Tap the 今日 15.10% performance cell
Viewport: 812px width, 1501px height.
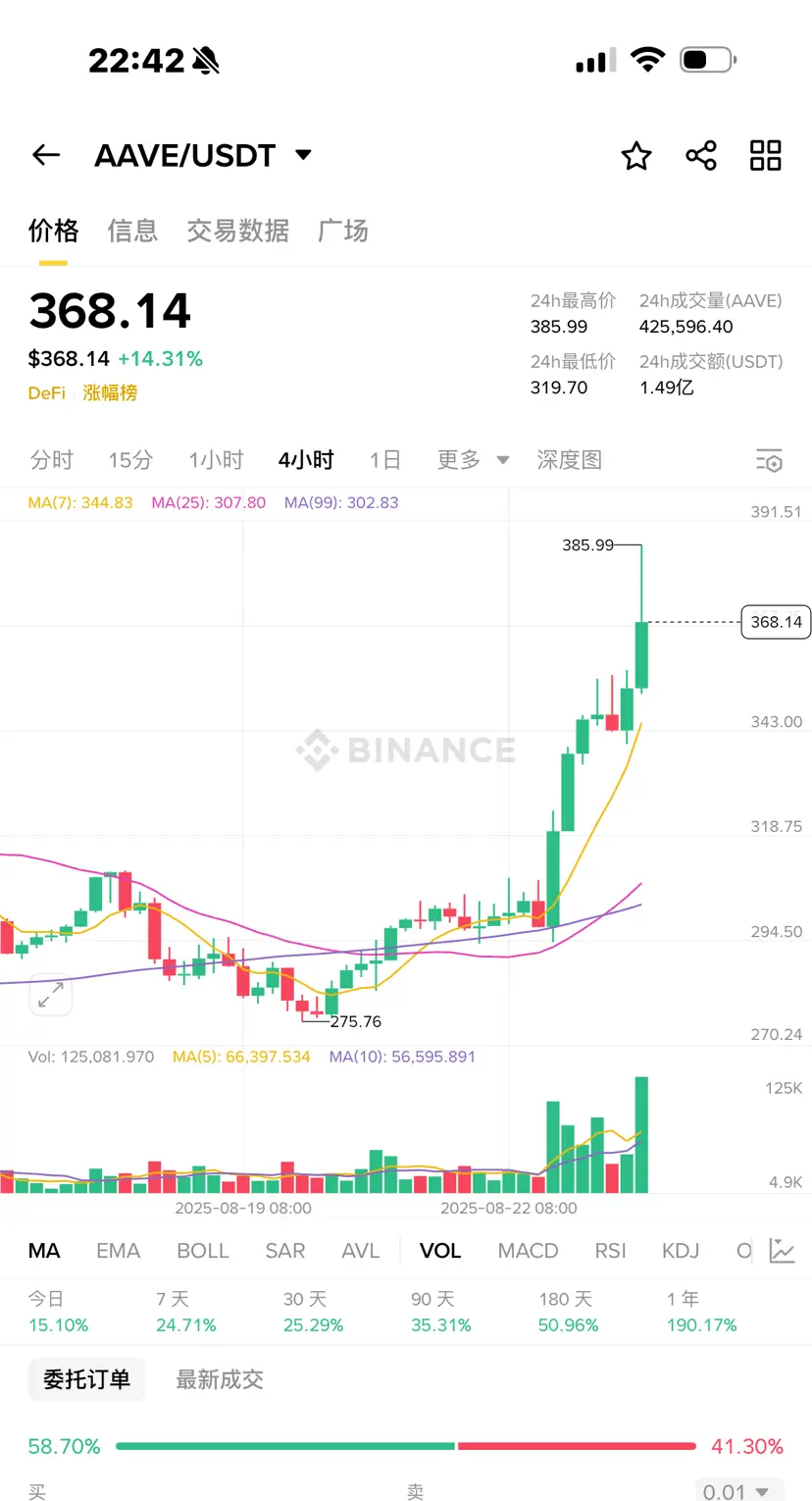[x=58, y=1312]
